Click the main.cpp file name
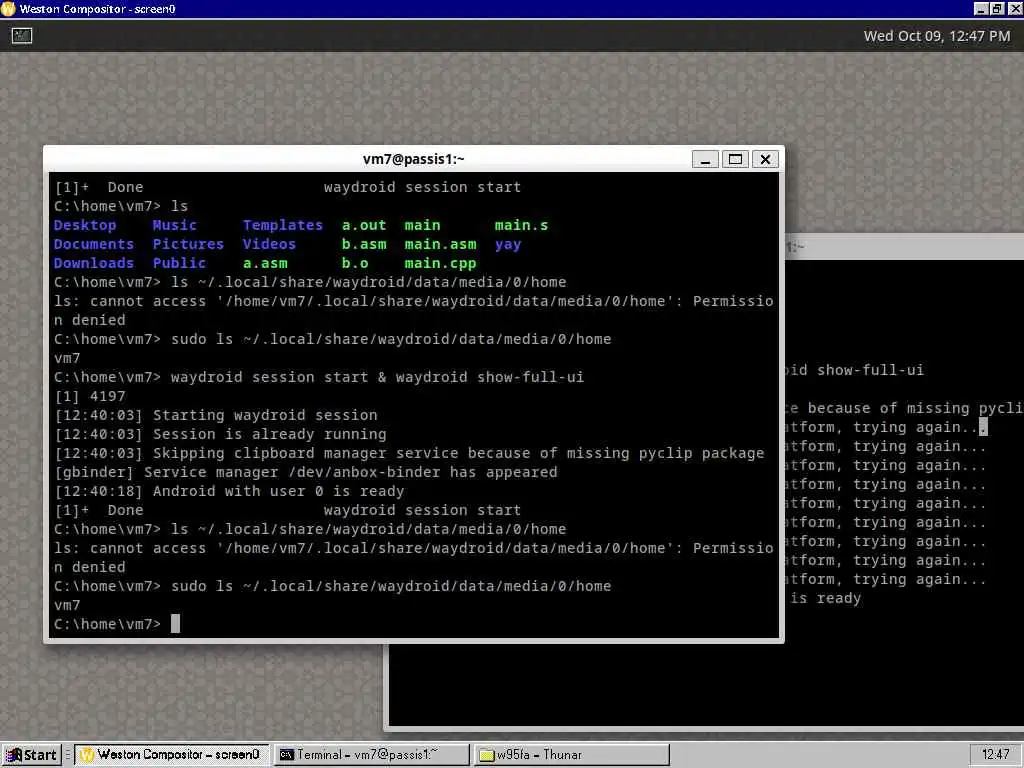Image resolution: width=1024 pixels, height=768 pixels. tap(440, 263)
